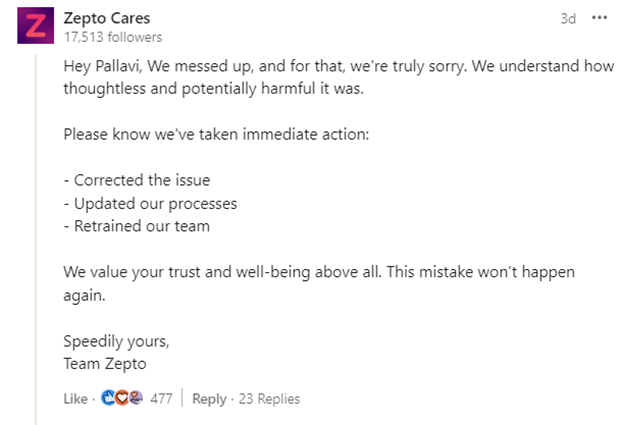The height and width of the screenshot is (425, 620).
Task: Click the 3d timestamp
Action: tap(568, 19)
